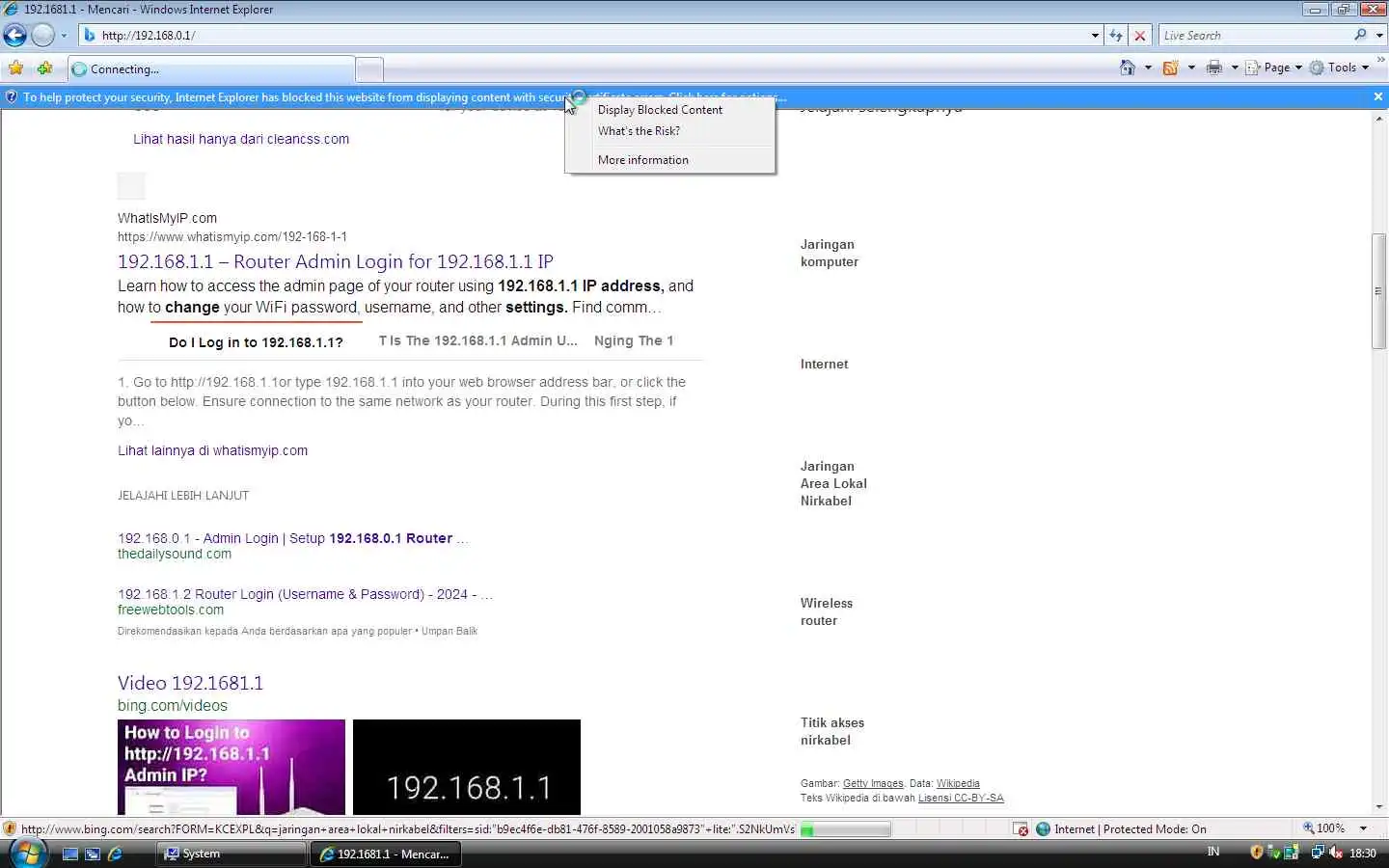Select the Nging The 1 tab
Image resolution: width=1389 pixels, height=868 pixels.
click(634, 340)
